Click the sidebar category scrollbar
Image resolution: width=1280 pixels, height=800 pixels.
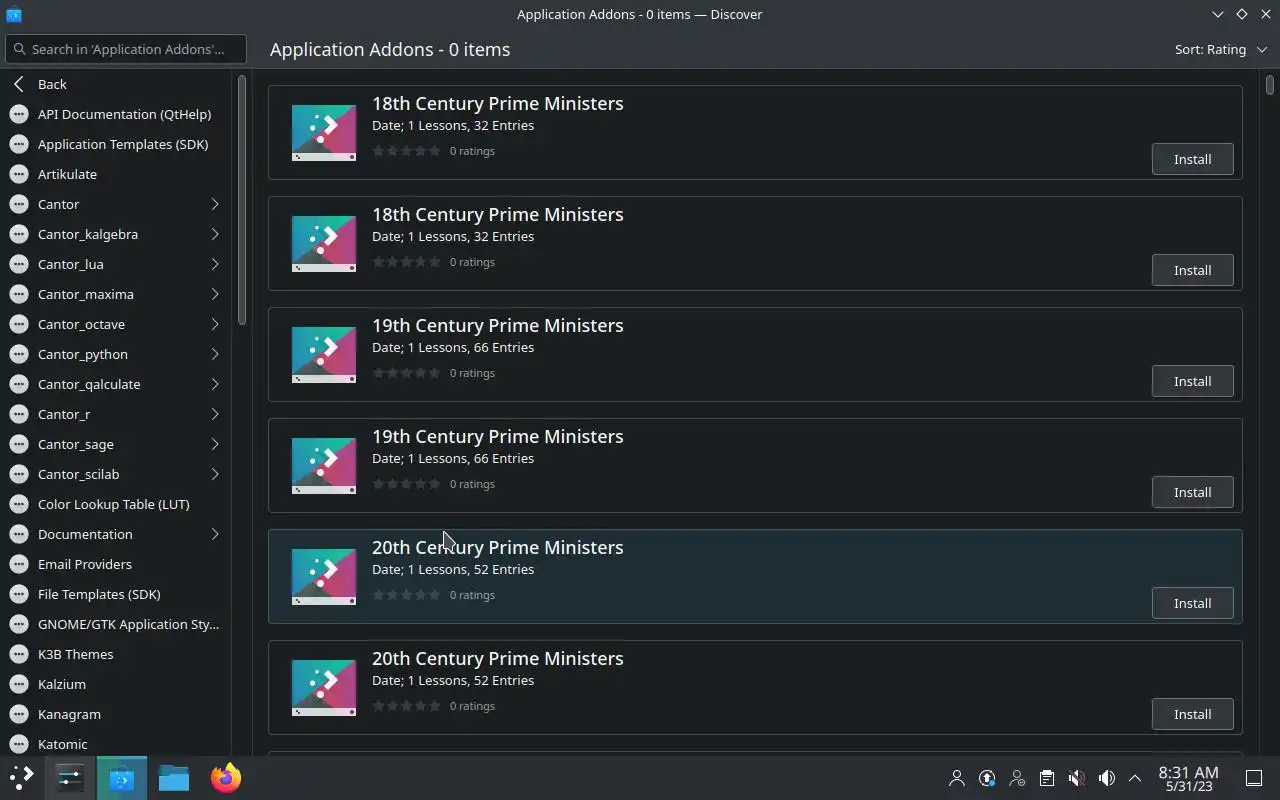pyautogui.click(x=241, y=200)
